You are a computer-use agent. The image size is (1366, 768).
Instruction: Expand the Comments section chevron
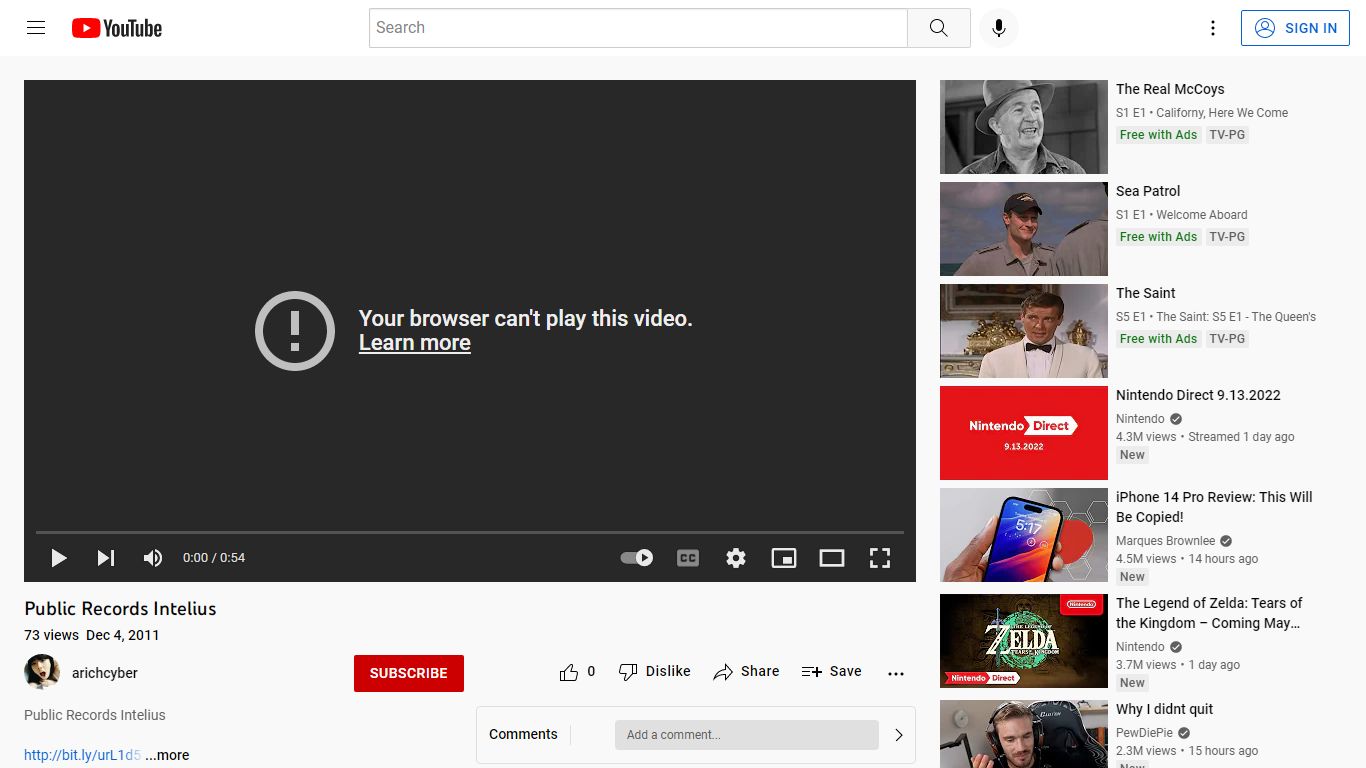click(898, 735)
